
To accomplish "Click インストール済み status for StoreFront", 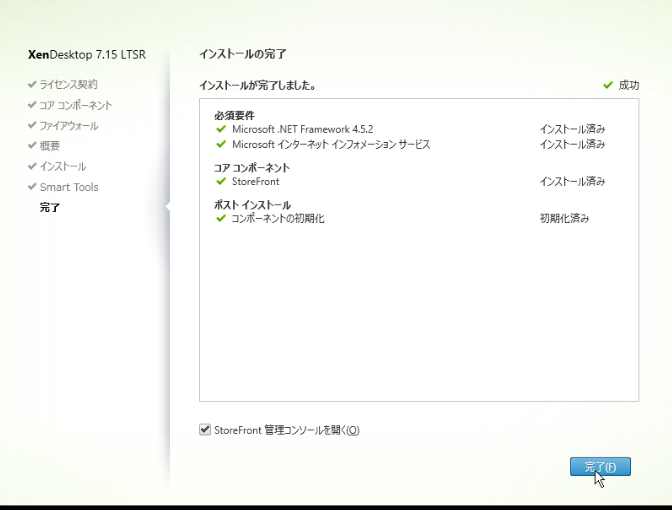I will tap(572, 182).
